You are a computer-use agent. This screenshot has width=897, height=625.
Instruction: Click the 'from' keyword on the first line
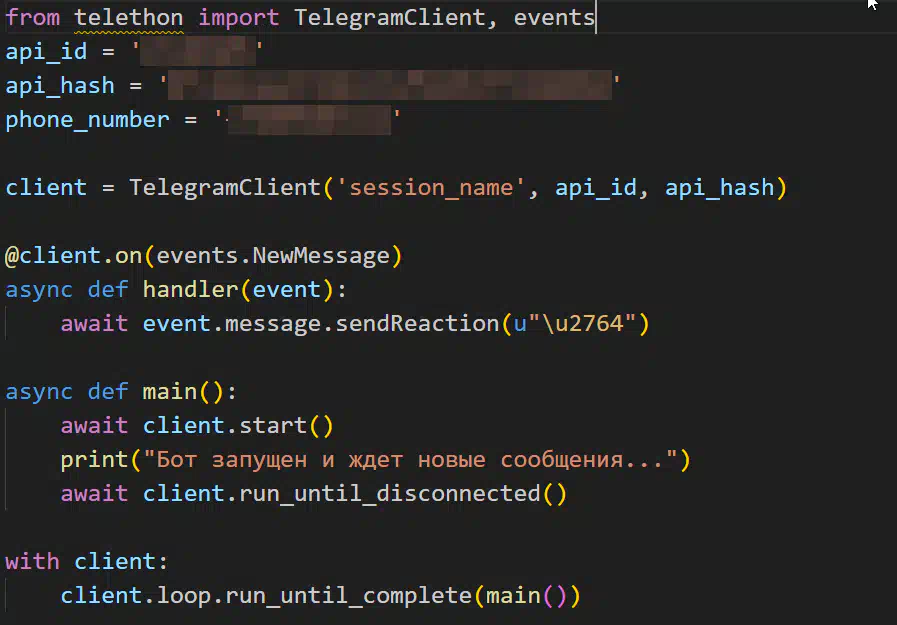click(x=33, y=18)
